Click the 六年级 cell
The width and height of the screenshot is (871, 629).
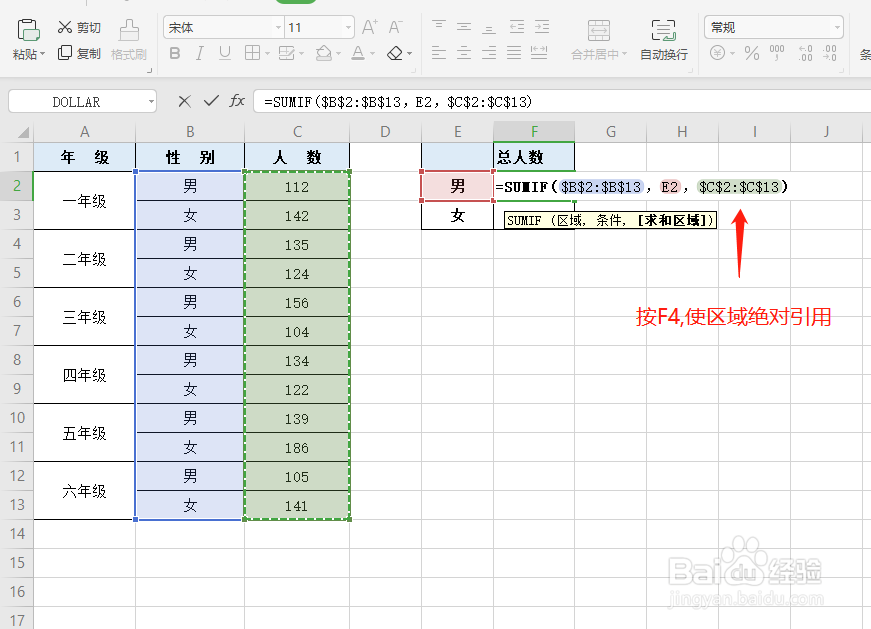click(x=84, y=491)
